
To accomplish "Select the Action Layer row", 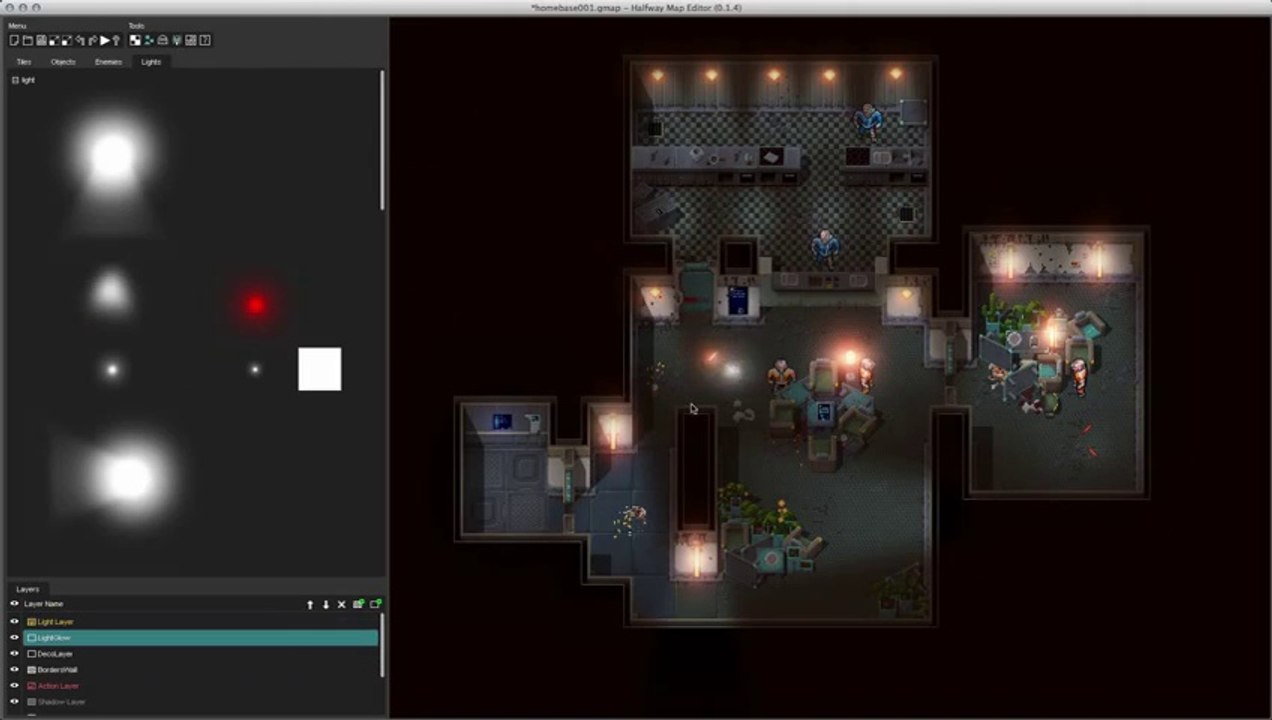I will [201, 686].
